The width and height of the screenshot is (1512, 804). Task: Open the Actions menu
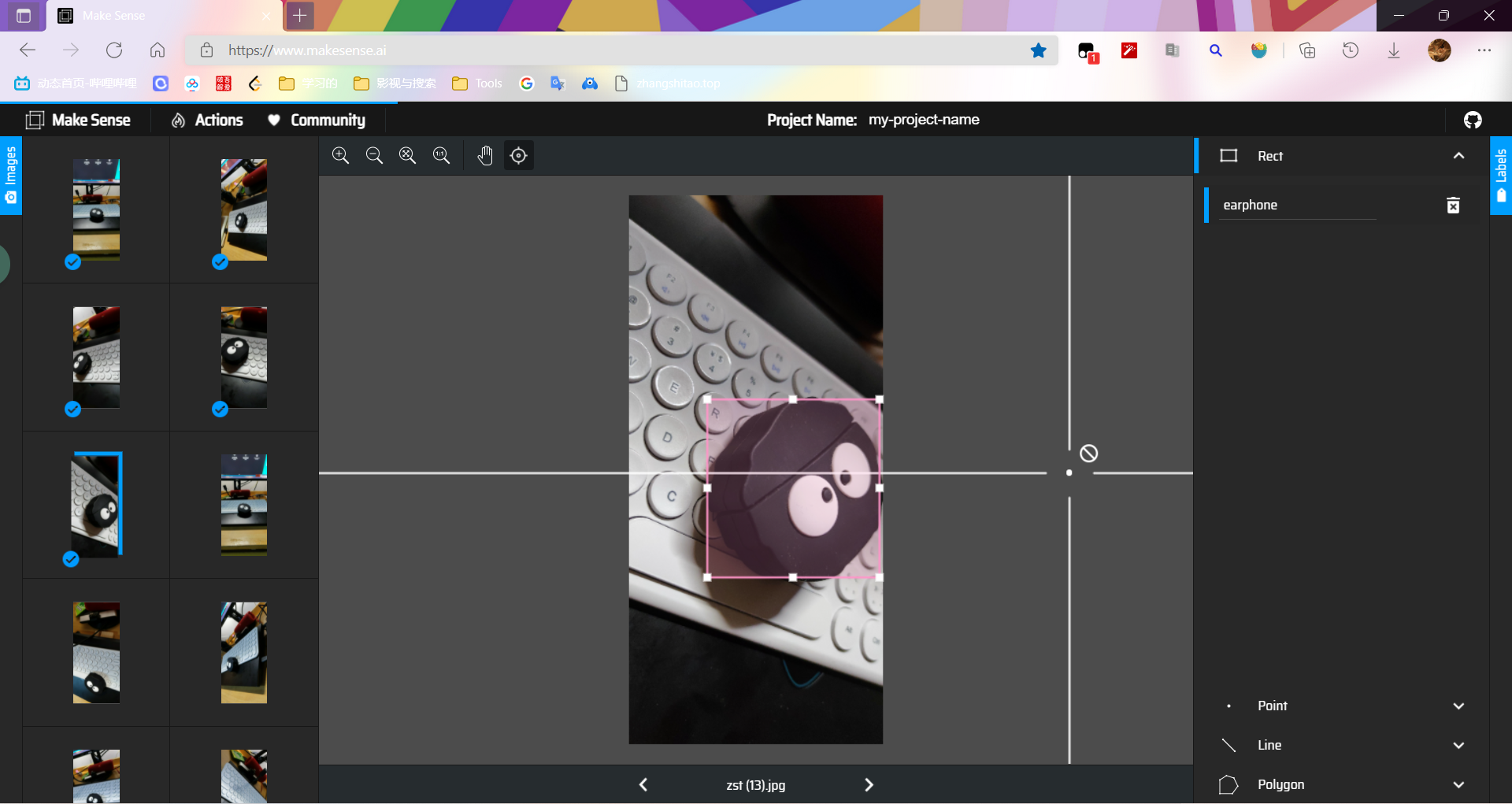coord(207,120)
